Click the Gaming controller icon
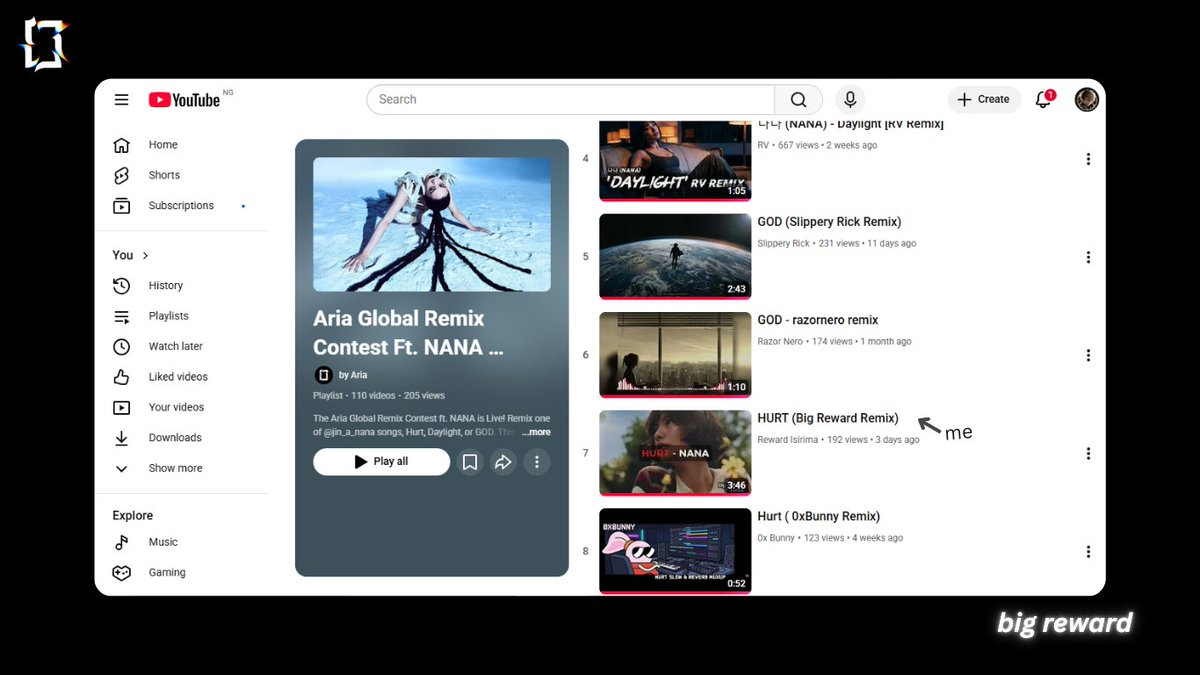1200x675 pixels. 121,573
